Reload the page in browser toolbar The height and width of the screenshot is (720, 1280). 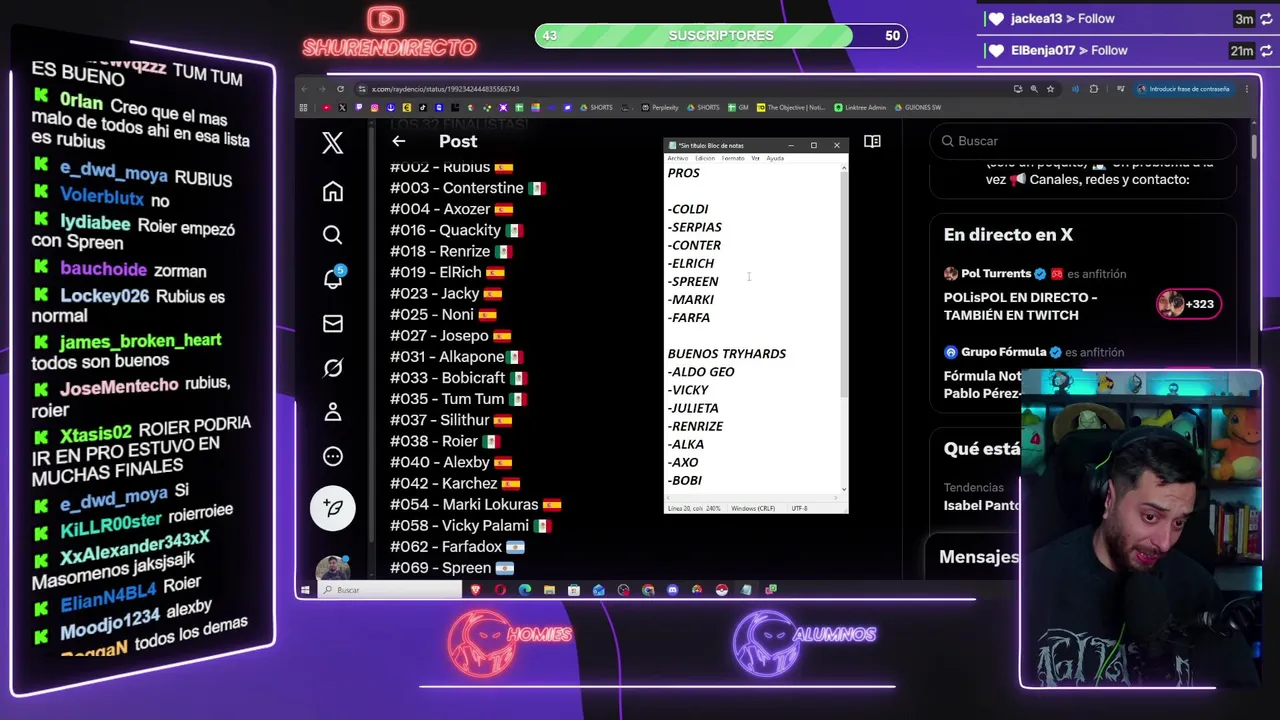pos(340,89)
